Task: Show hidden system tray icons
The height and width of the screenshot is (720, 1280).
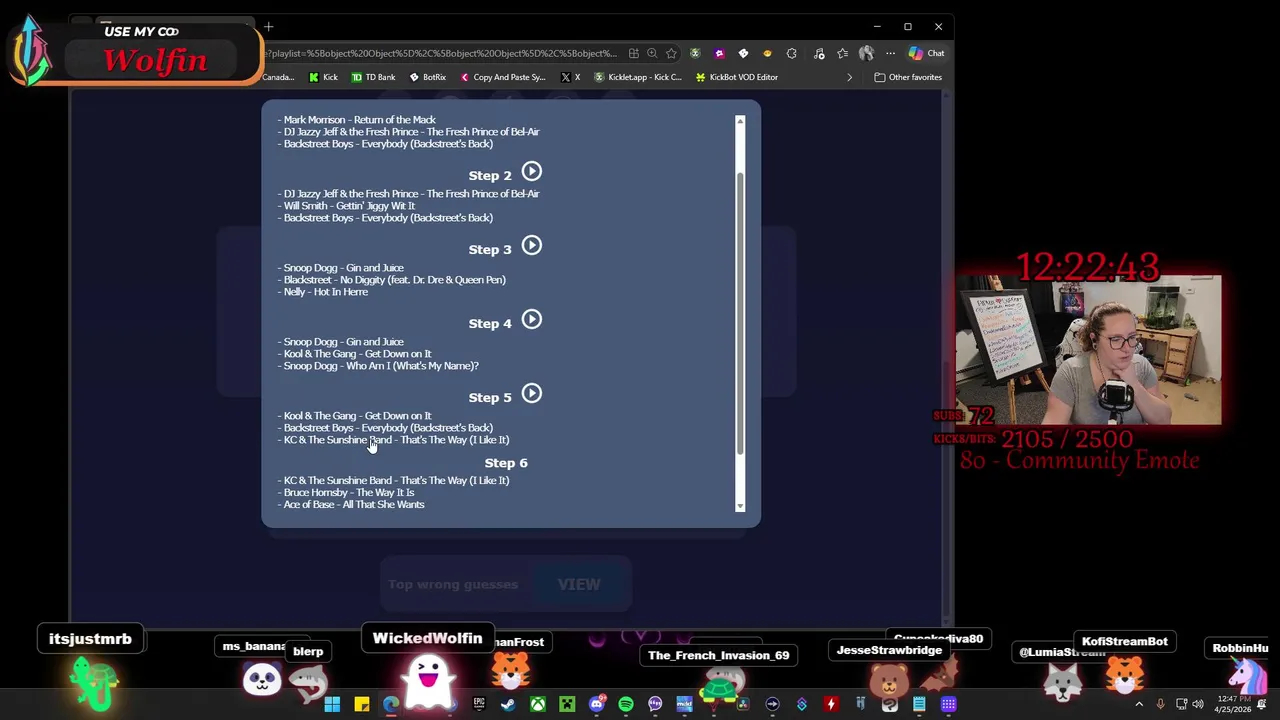Action: click(1138, 704)
